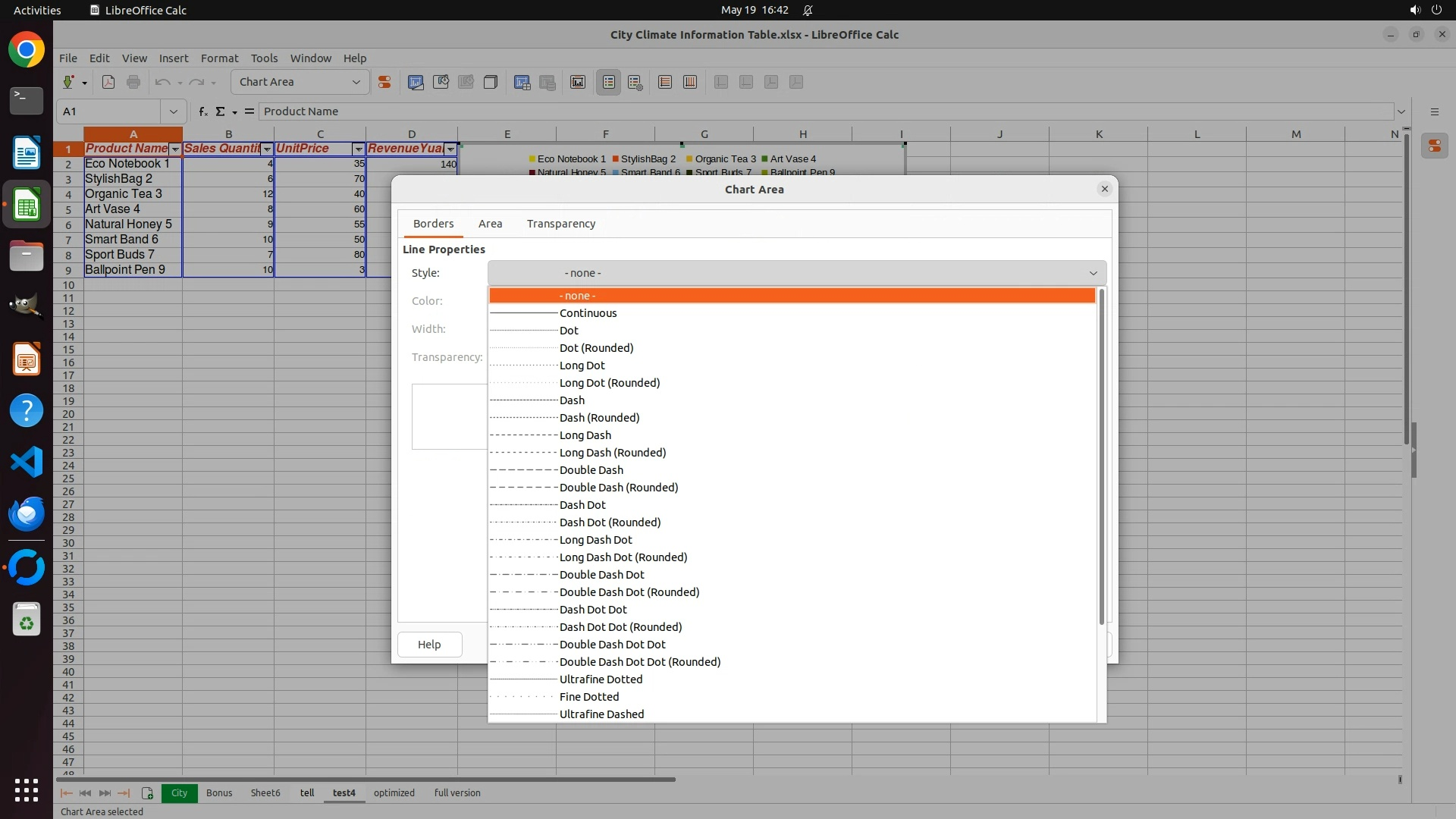
Task: Toggle Horizontal Grids toolbar button
Action: pyautogui.click(x=665, y=82)
